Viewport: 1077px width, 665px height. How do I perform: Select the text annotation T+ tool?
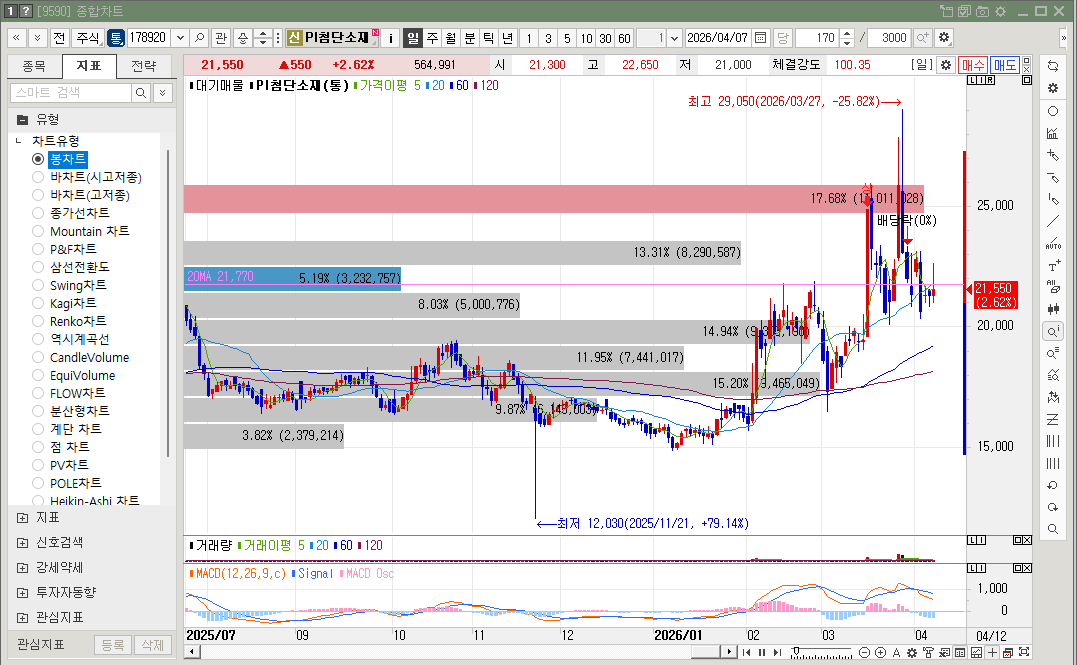pyautogui.click(x=1052, y=265)
